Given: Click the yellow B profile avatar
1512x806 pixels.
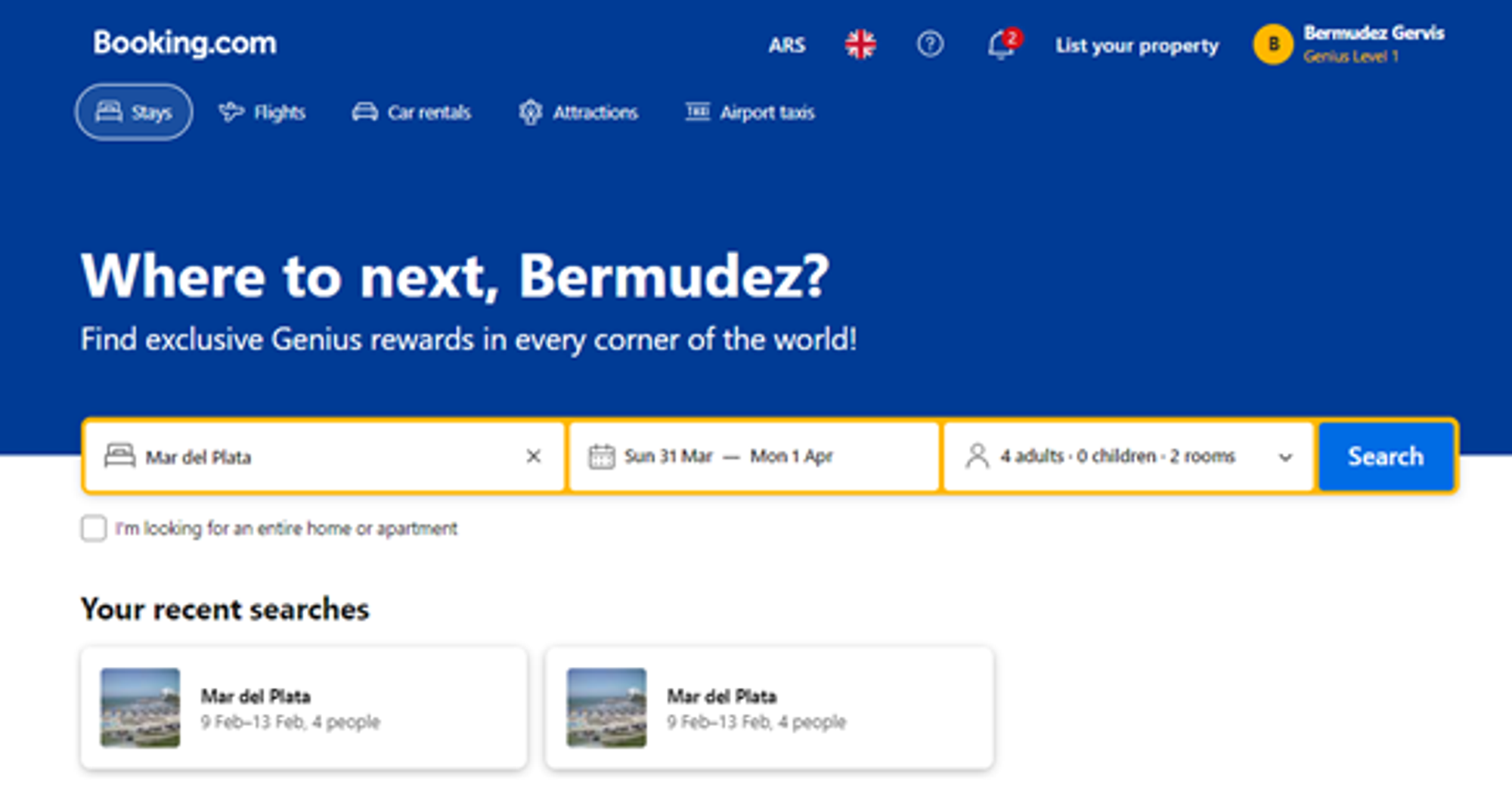Looking at the screenshot, I should click(1273, 44).
